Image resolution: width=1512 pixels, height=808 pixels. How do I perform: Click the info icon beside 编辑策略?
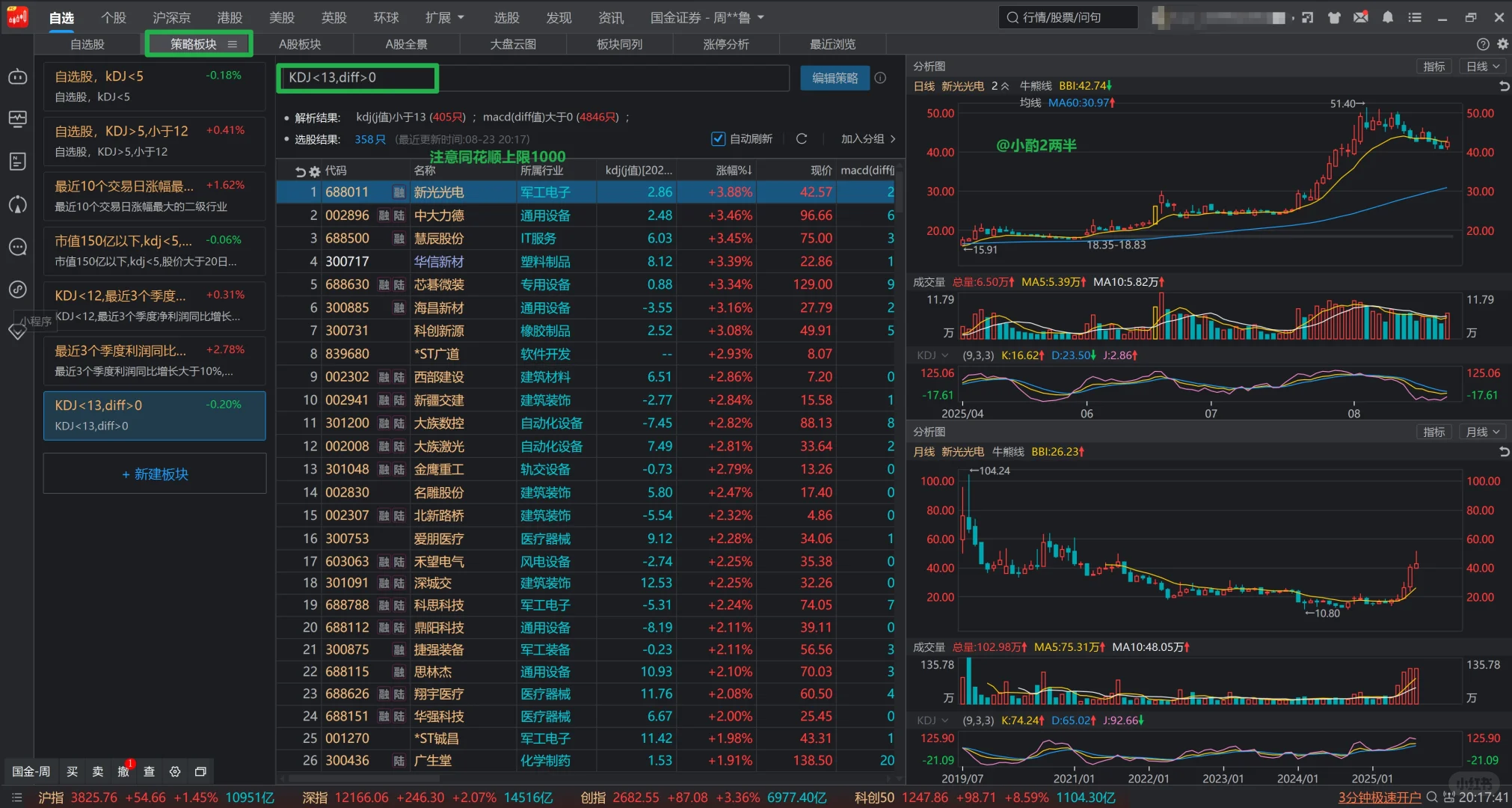coord(881,78)
